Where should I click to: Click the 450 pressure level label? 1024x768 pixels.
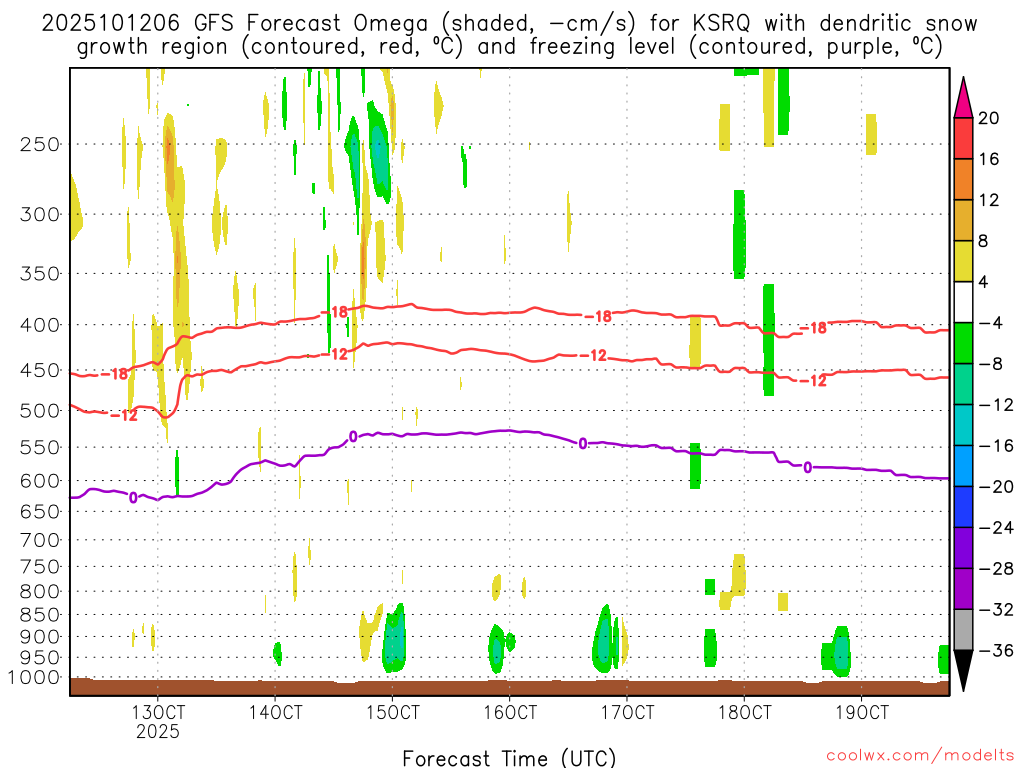(x=40, y=370)
